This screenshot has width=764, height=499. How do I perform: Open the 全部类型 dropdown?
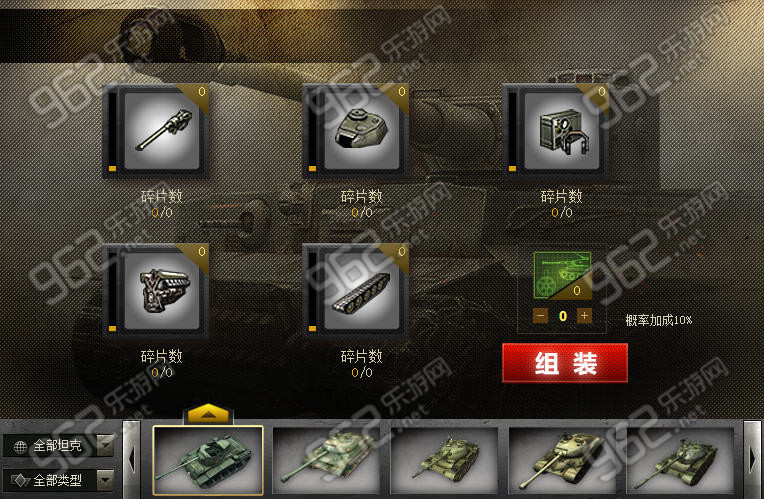58,480
